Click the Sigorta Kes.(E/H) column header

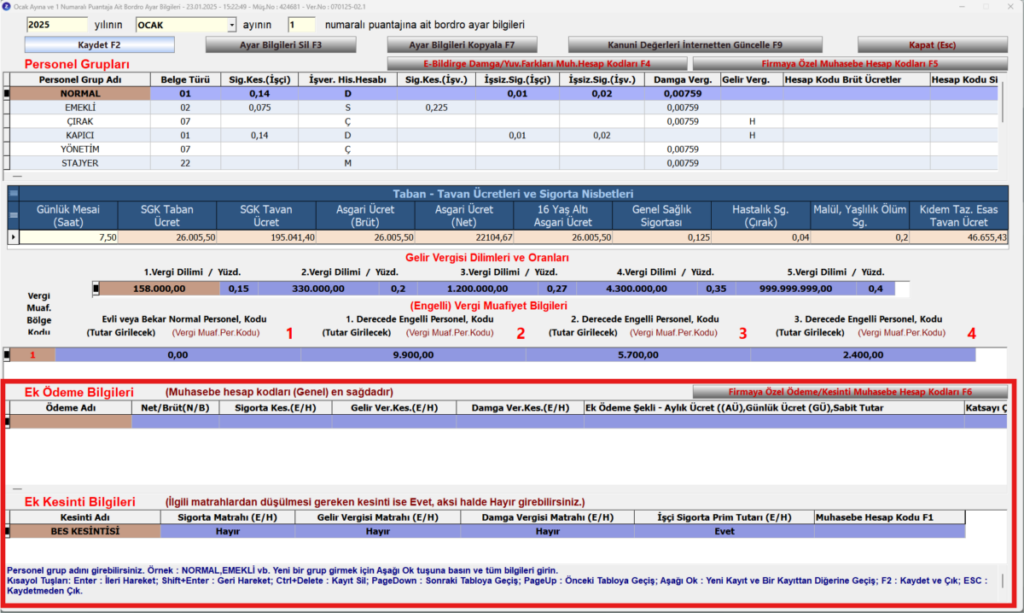click(275, 408)
